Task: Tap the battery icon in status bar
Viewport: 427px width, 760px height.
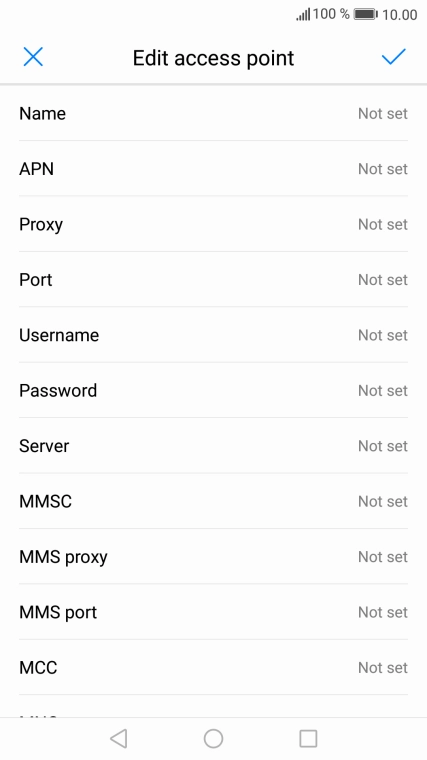Action: 365,14
